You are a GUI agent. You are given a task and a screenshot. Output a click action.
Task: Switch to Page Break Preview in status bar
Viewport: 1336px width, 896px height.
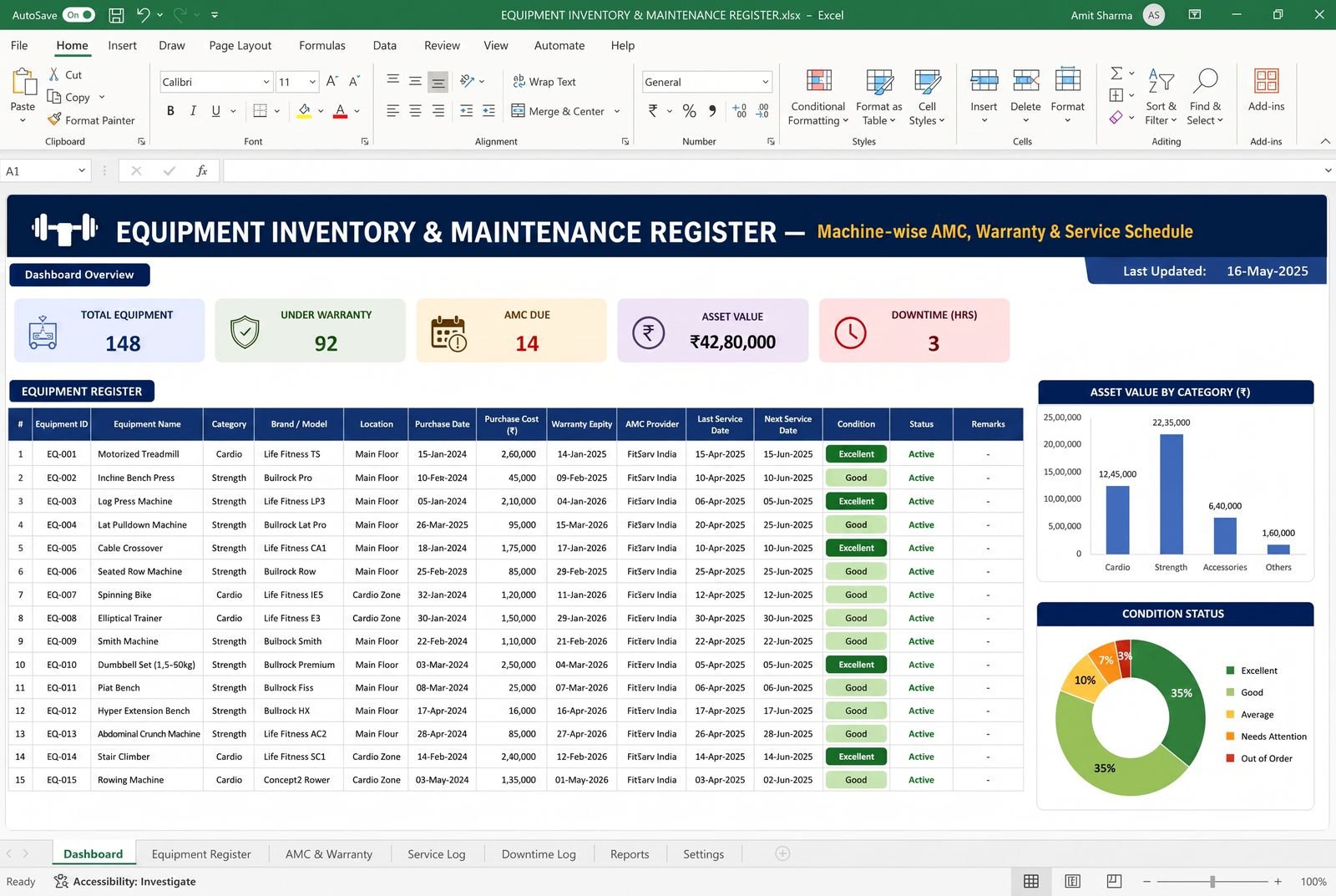(x=1114, y=881)
